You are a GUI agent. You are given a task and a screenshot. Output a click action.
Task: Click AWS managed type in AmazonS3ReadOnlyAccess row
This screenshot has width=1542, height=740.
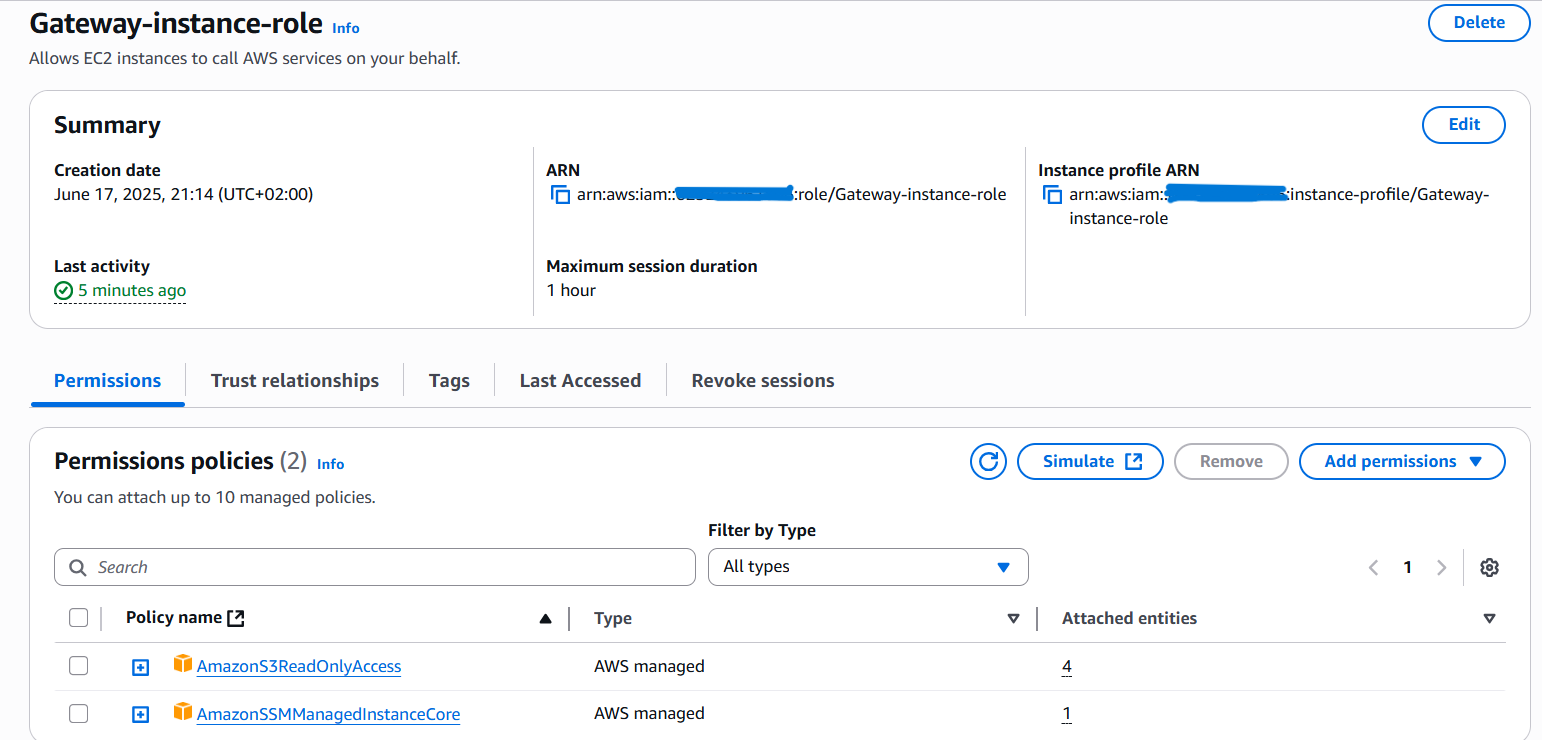coord(649,666)
